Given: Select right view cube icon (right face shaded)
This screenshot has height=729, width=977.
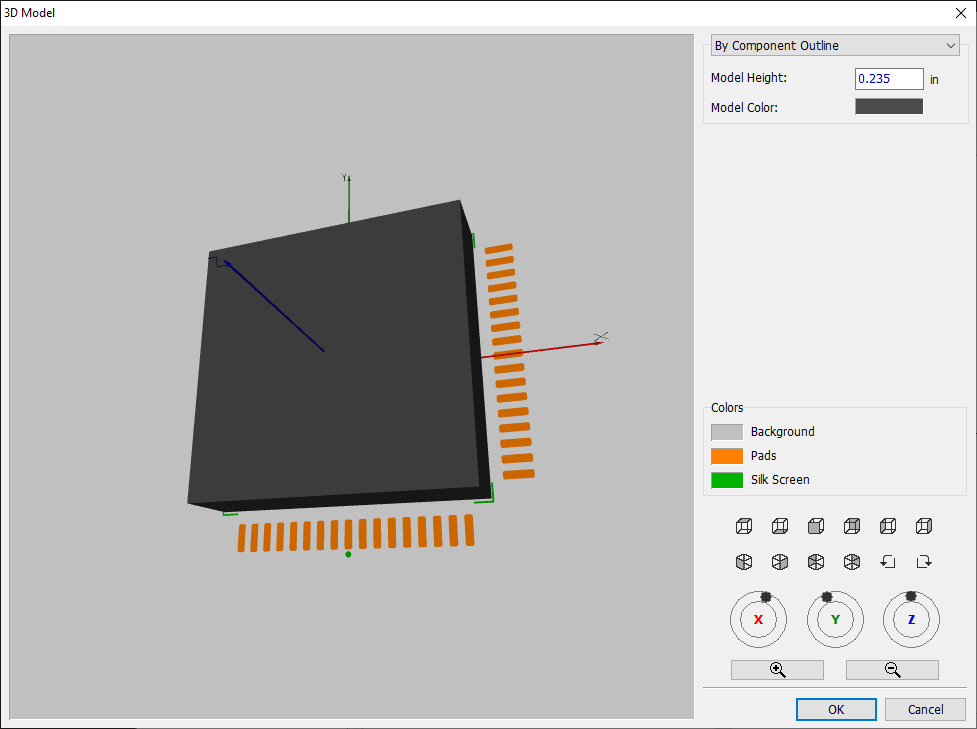Looking at the screenshot, I should pyautogui.click(x=924, y=526).
